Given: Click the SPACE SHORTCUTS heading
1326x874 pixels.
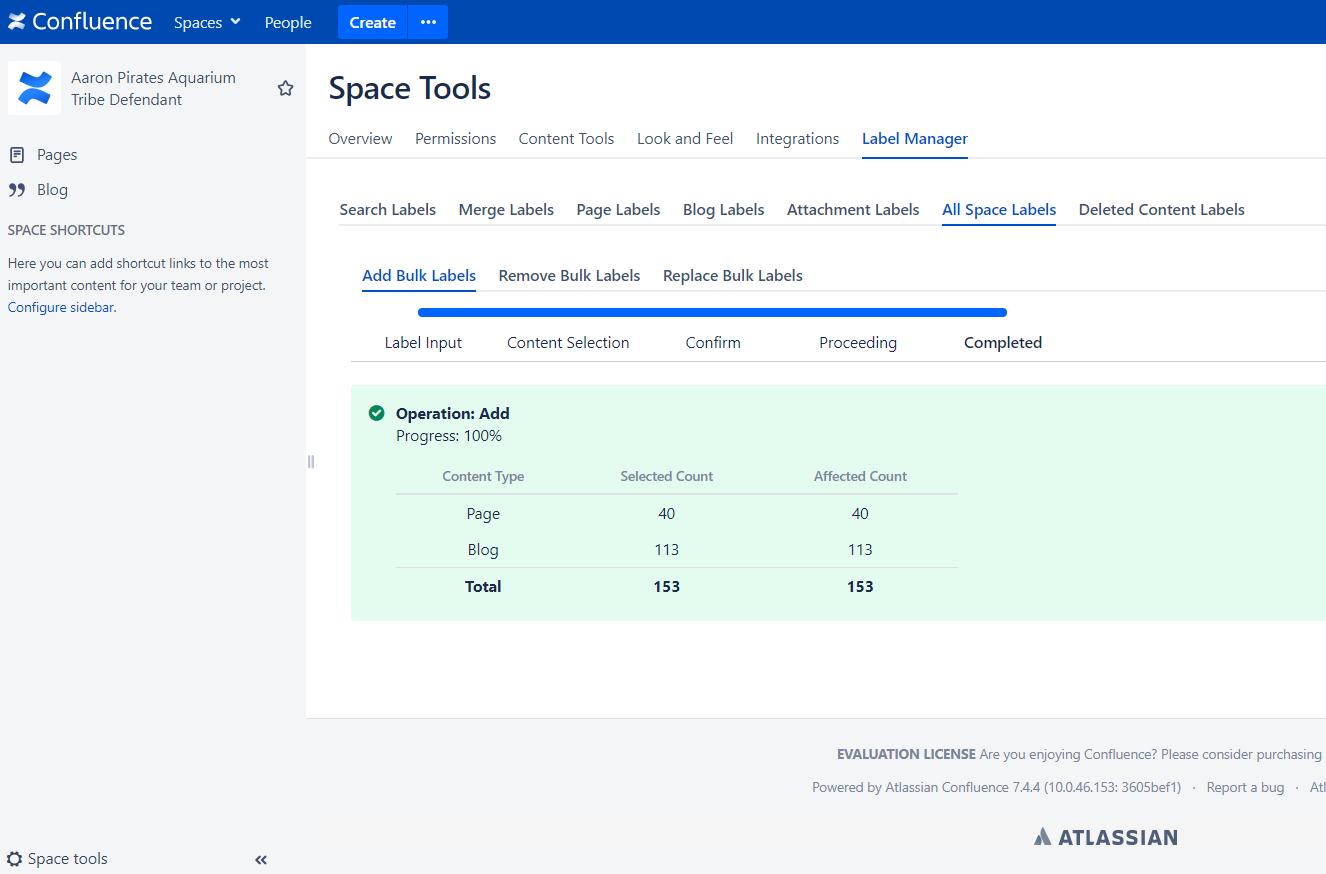Looking at the screenshot, I should 66,230.
